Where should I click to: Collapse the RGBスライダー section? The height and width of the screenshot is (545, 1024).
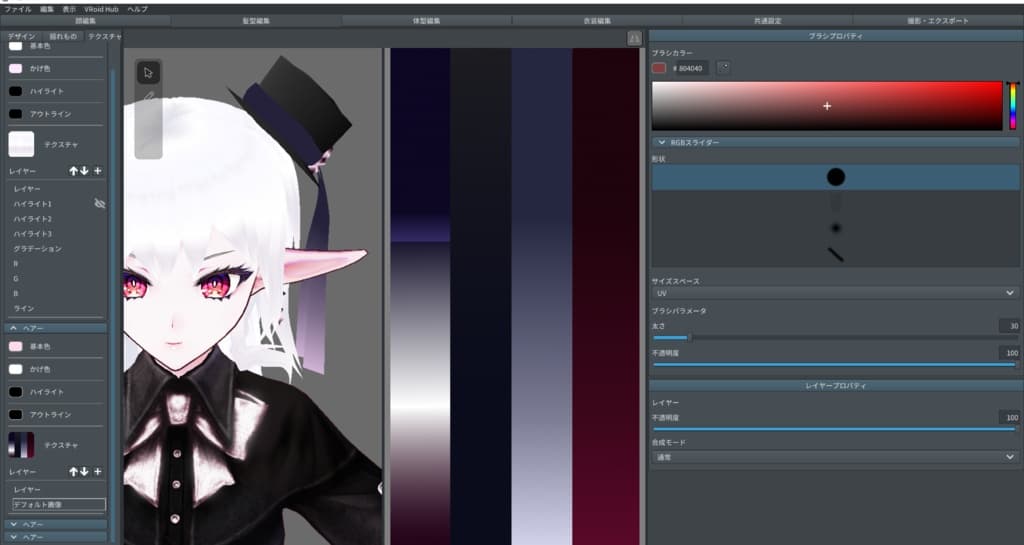coord(662,142)
